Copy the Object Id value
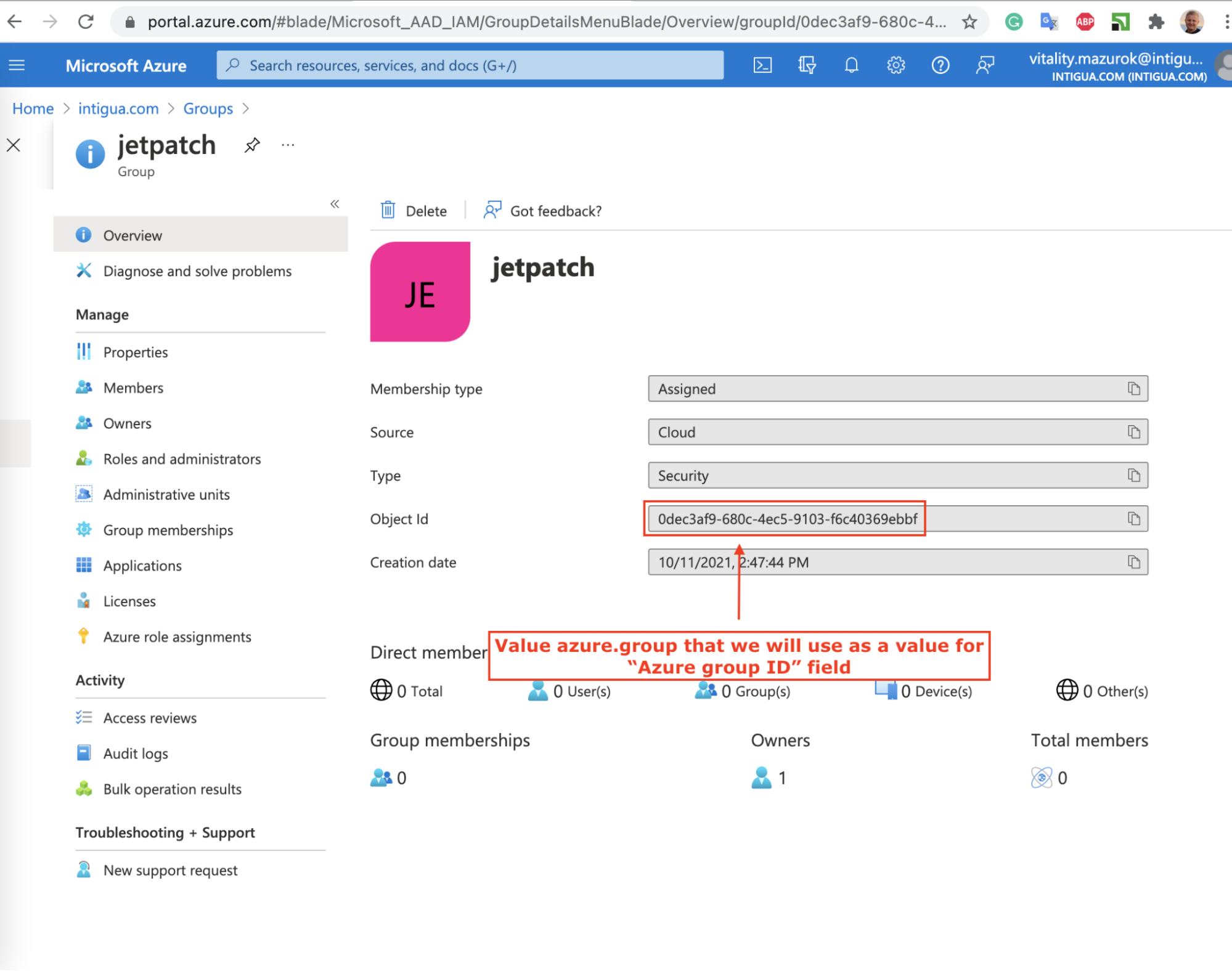This screenshot has width=1232, height=971. tap(1133, 519)
